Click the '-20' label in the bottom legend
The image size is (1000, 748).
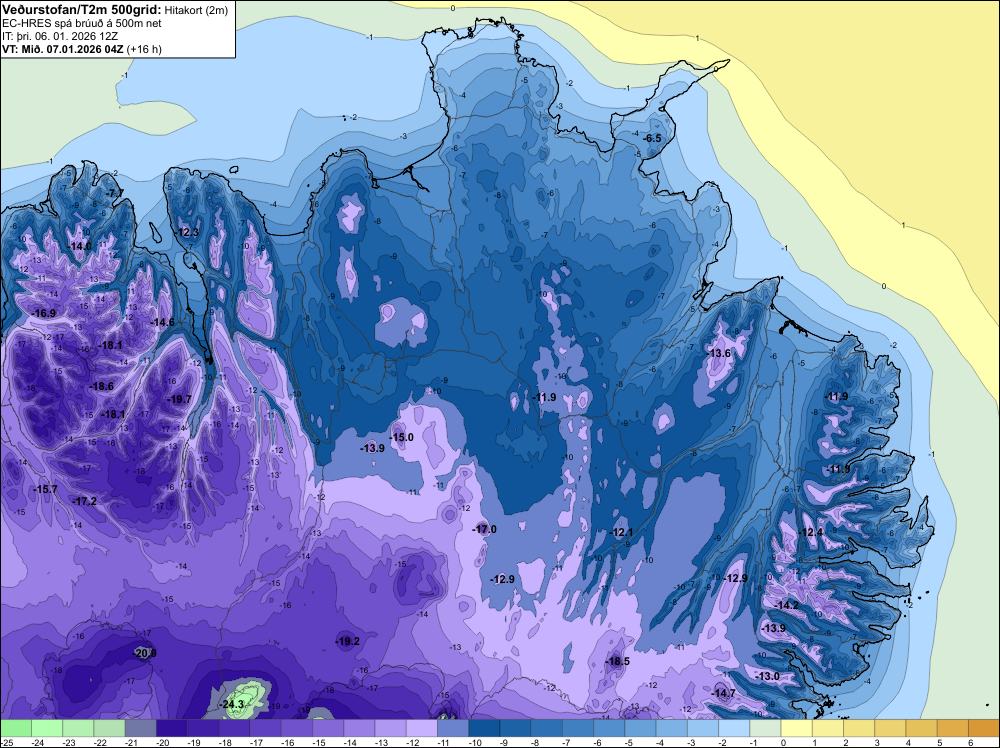click(163, 742)
